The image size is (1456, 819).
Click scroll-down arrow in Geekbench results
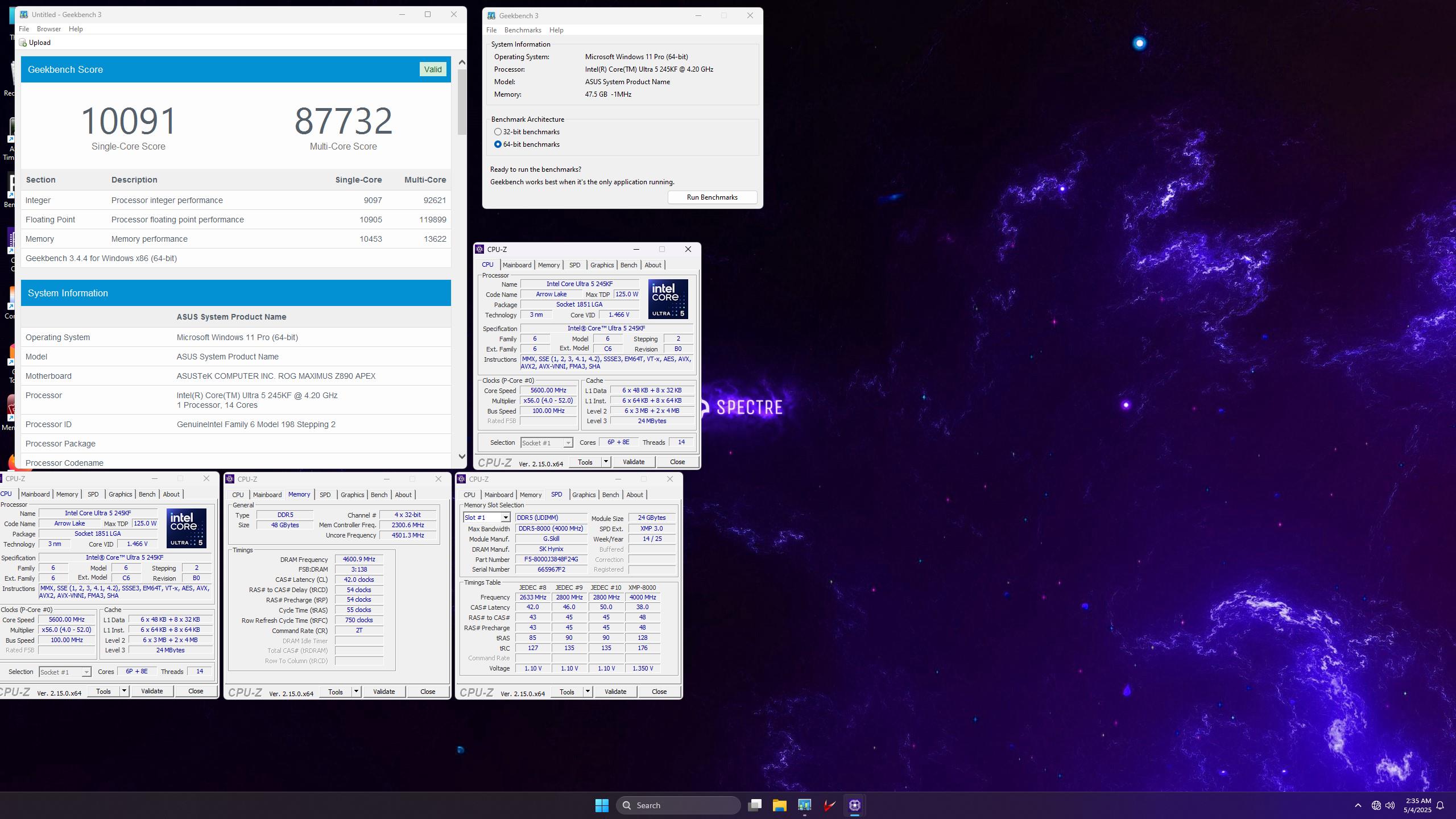pos(462,457)
